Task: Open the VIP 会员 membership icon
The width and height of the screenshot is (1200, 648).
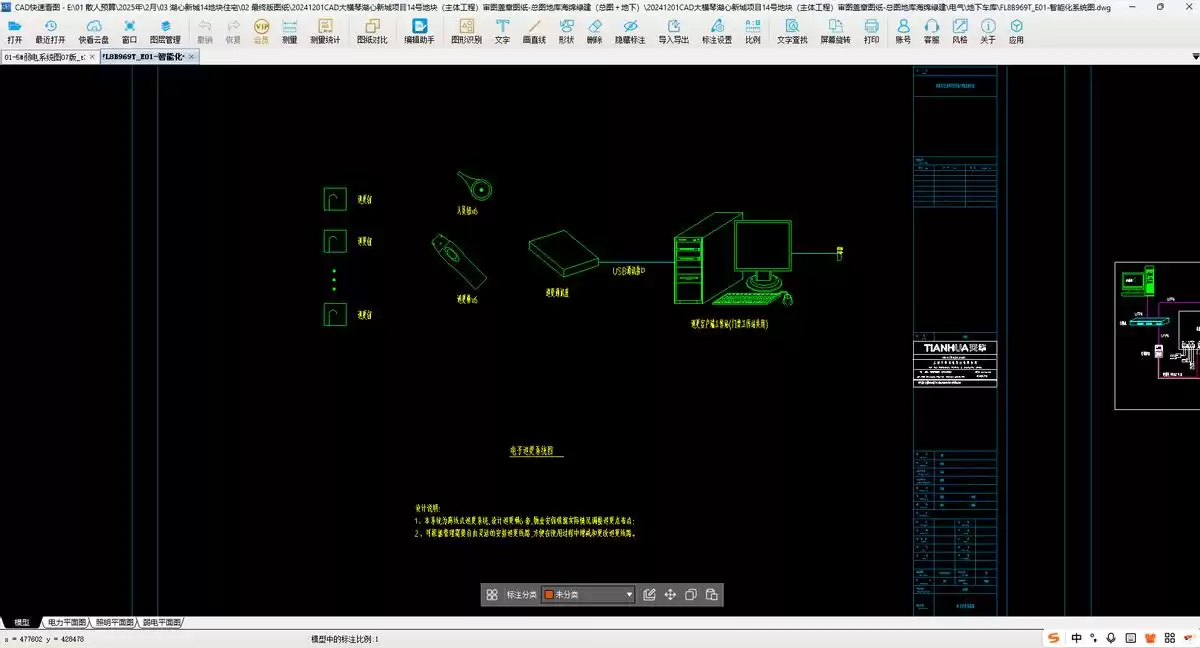Action: tap(262, 31)
